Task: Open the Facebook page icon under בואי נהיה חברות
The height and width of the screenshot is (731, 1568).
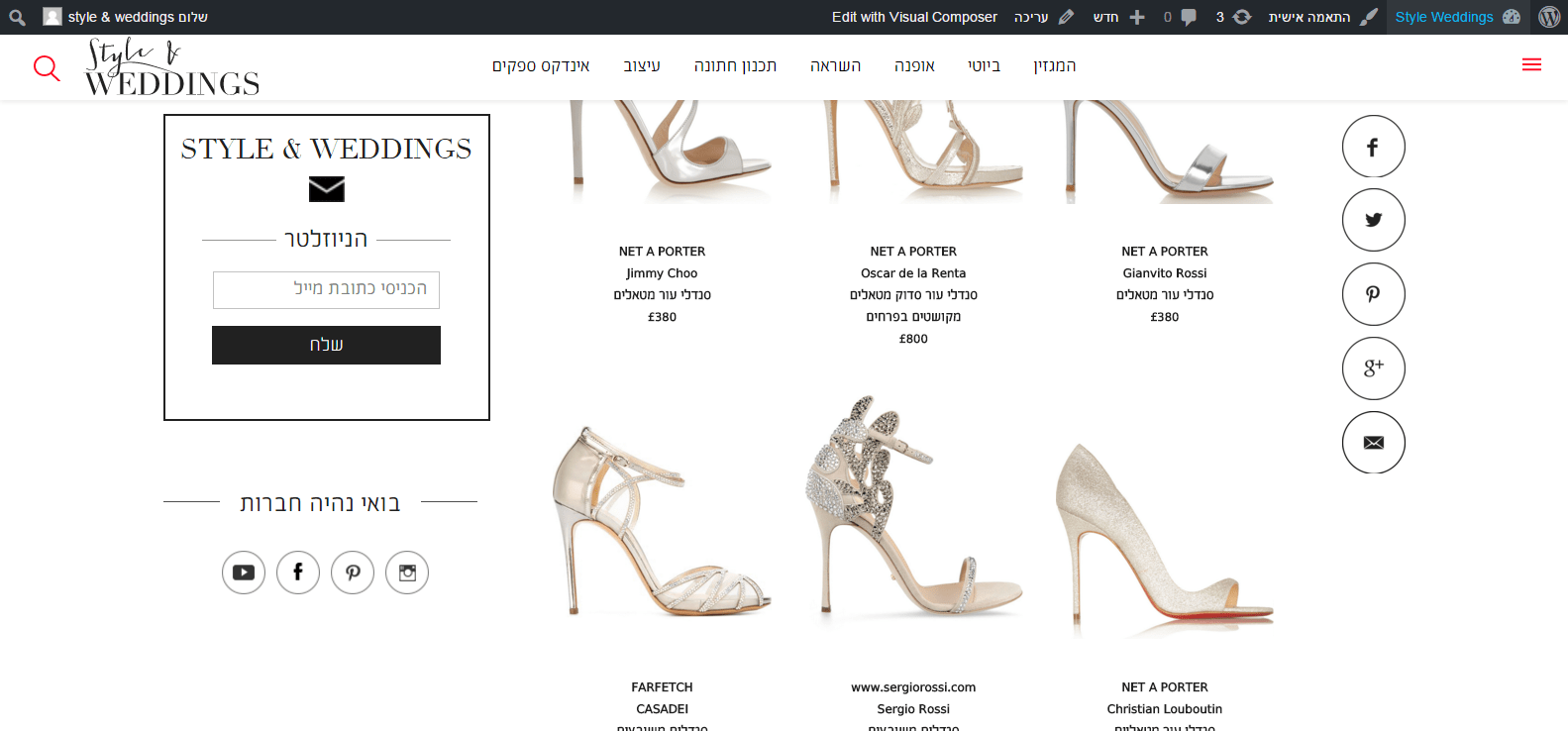Action: pos(298,573)
